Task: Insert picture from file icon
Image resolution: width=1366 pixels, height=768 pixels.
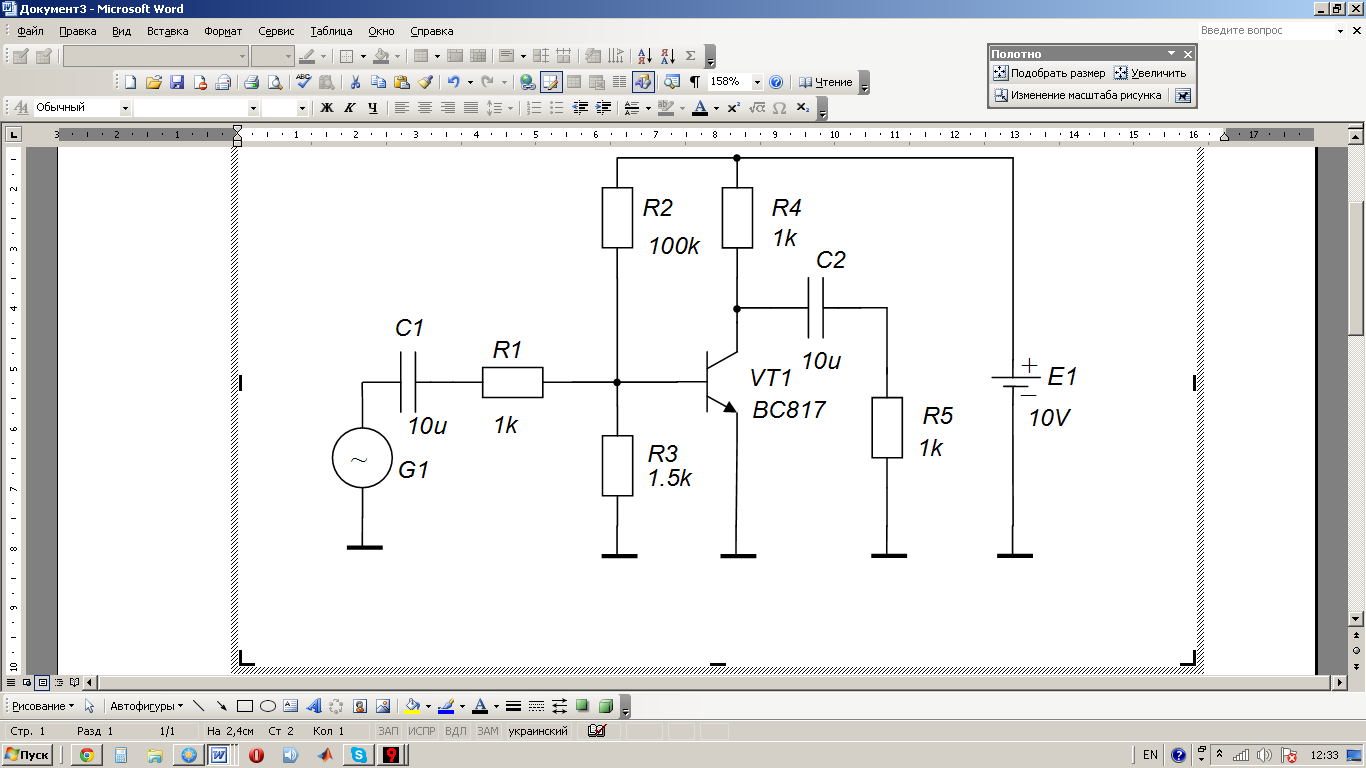Action: (x=382, y=706)
